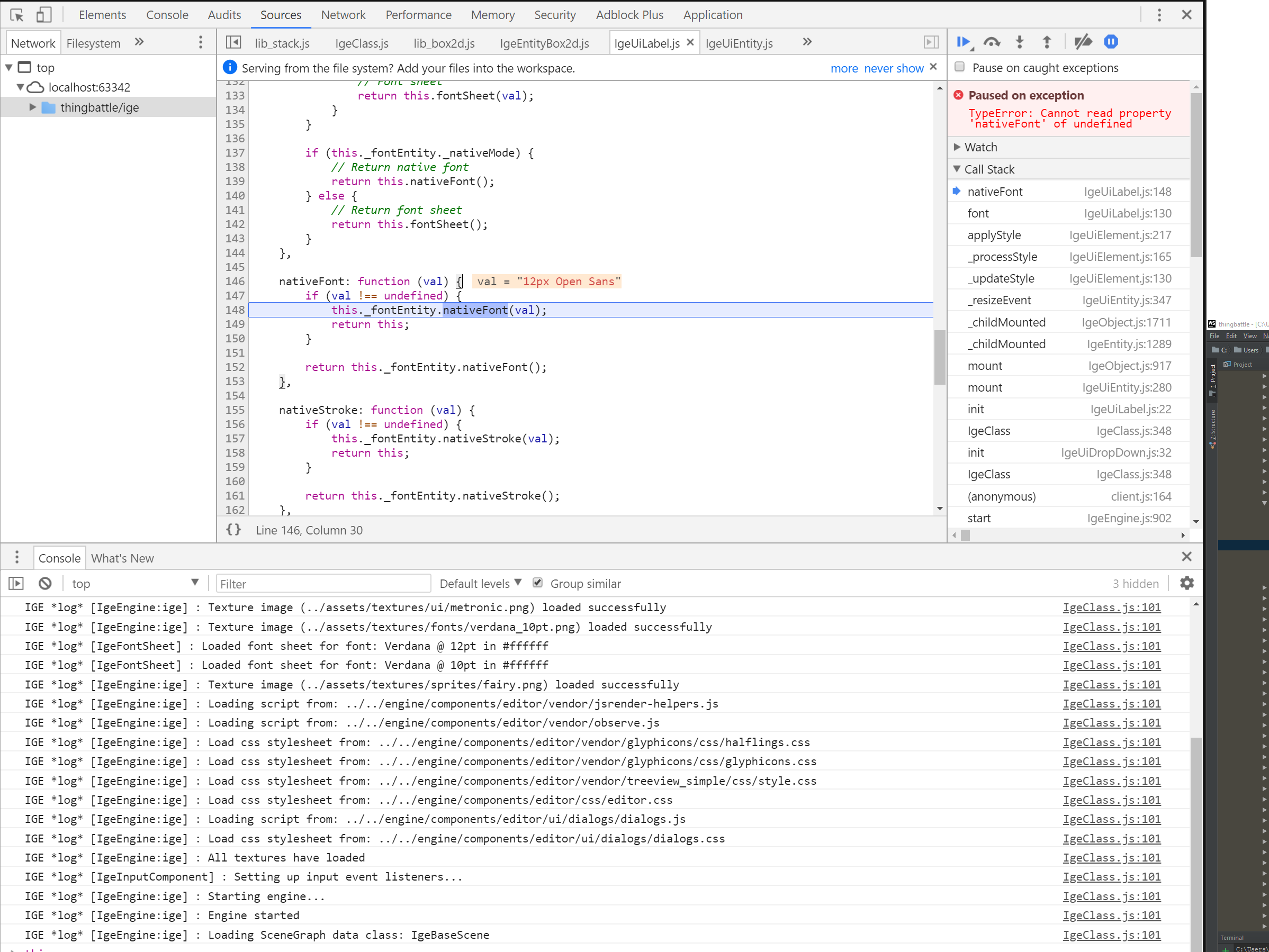
Task: Step out of current function
Action: 1047,42
